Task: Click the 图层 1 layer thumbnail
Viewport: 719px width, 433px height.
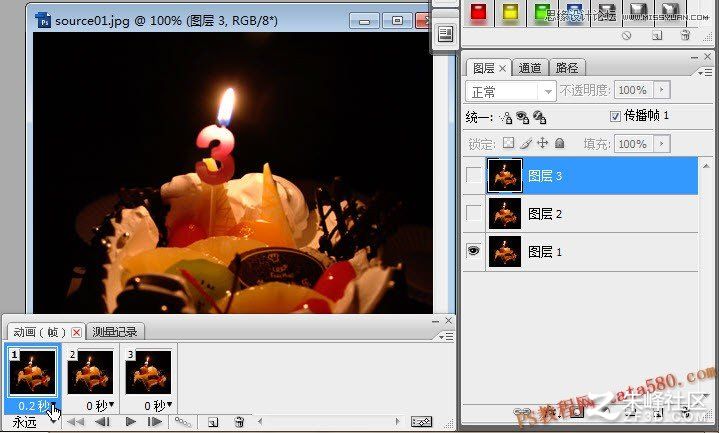Action: pos(504,251)
